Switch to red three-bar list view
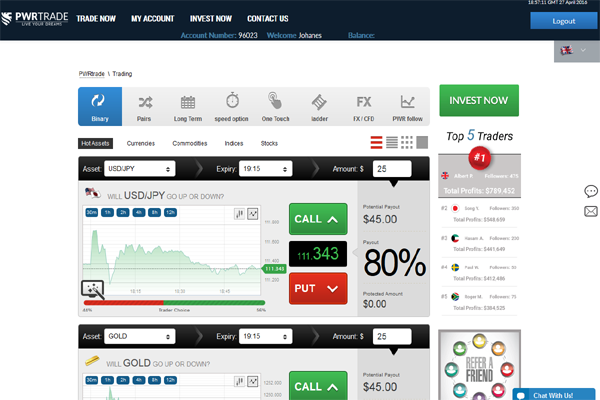Viewport: 600px width, 400px height. pos(377,142)
